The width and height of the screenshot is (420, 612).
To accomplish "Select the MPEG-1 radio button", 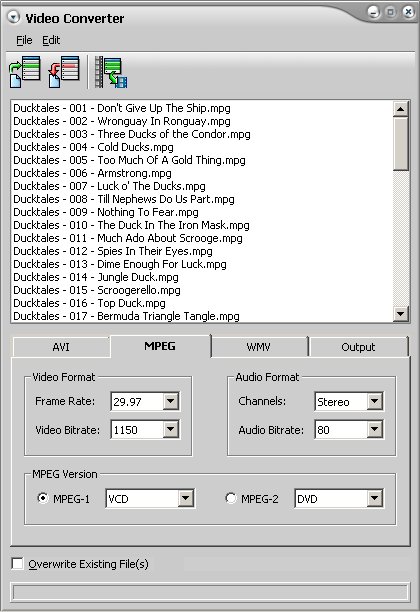I will click(43, 498).
